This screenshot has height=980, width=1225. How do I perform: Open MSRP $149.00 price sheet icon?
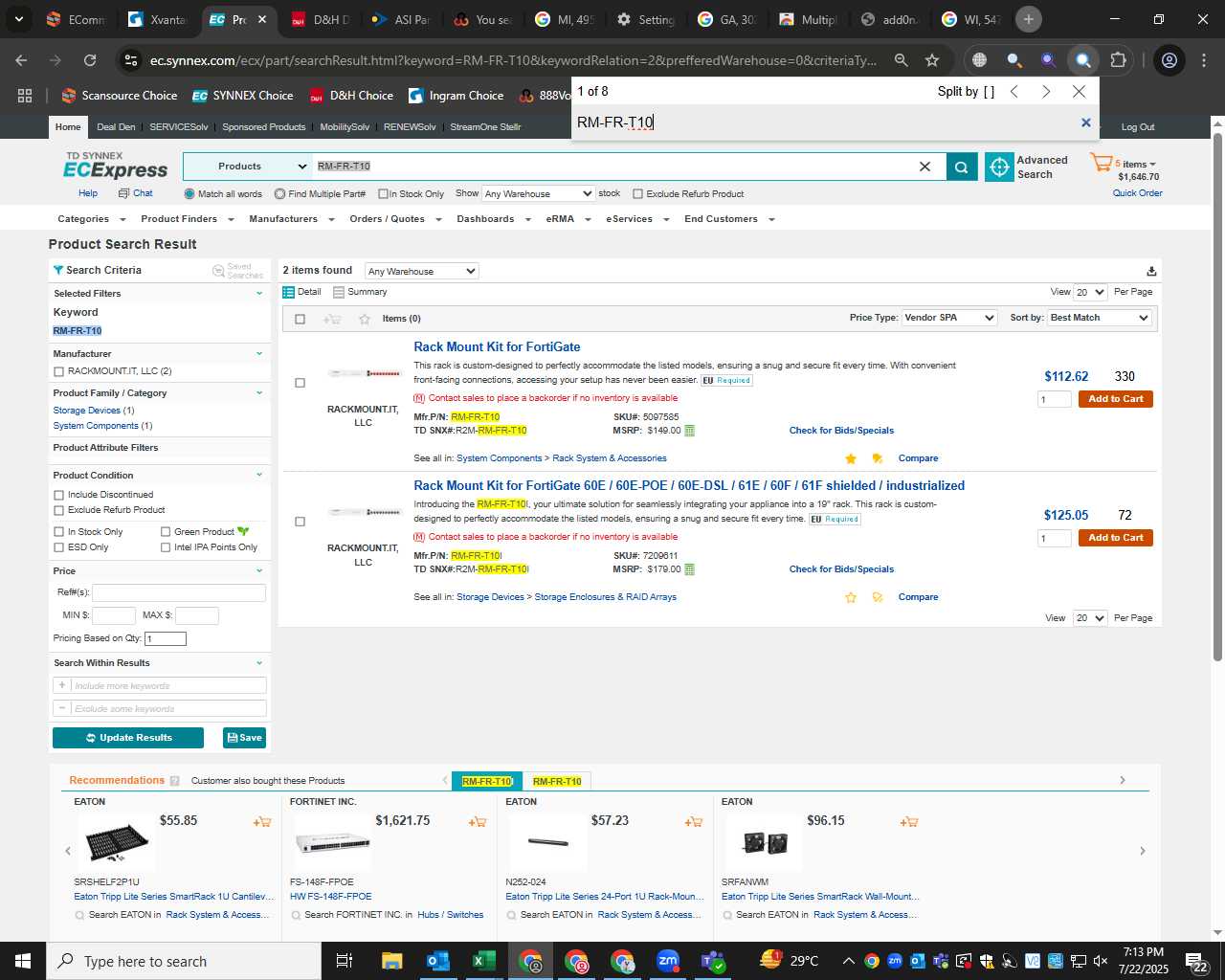(689, 431)
